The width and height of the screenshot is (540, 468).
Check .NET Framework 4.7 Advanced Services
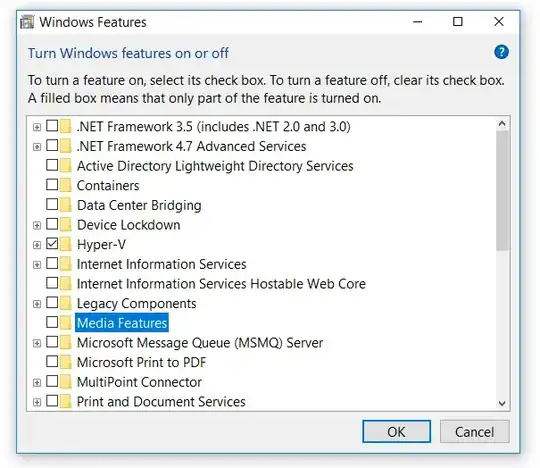click(52, 145)
